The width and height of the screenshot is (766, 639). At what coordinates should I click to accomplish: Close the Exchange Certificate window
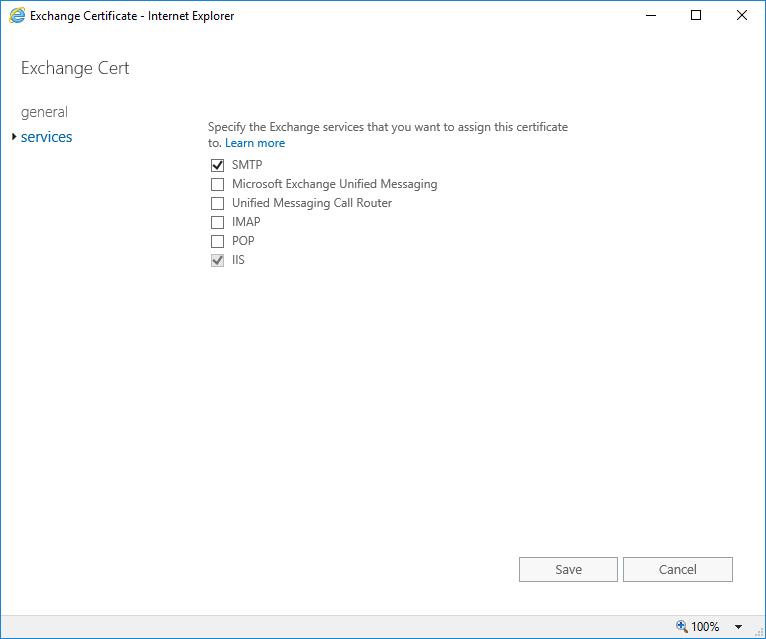pos(742,16)
